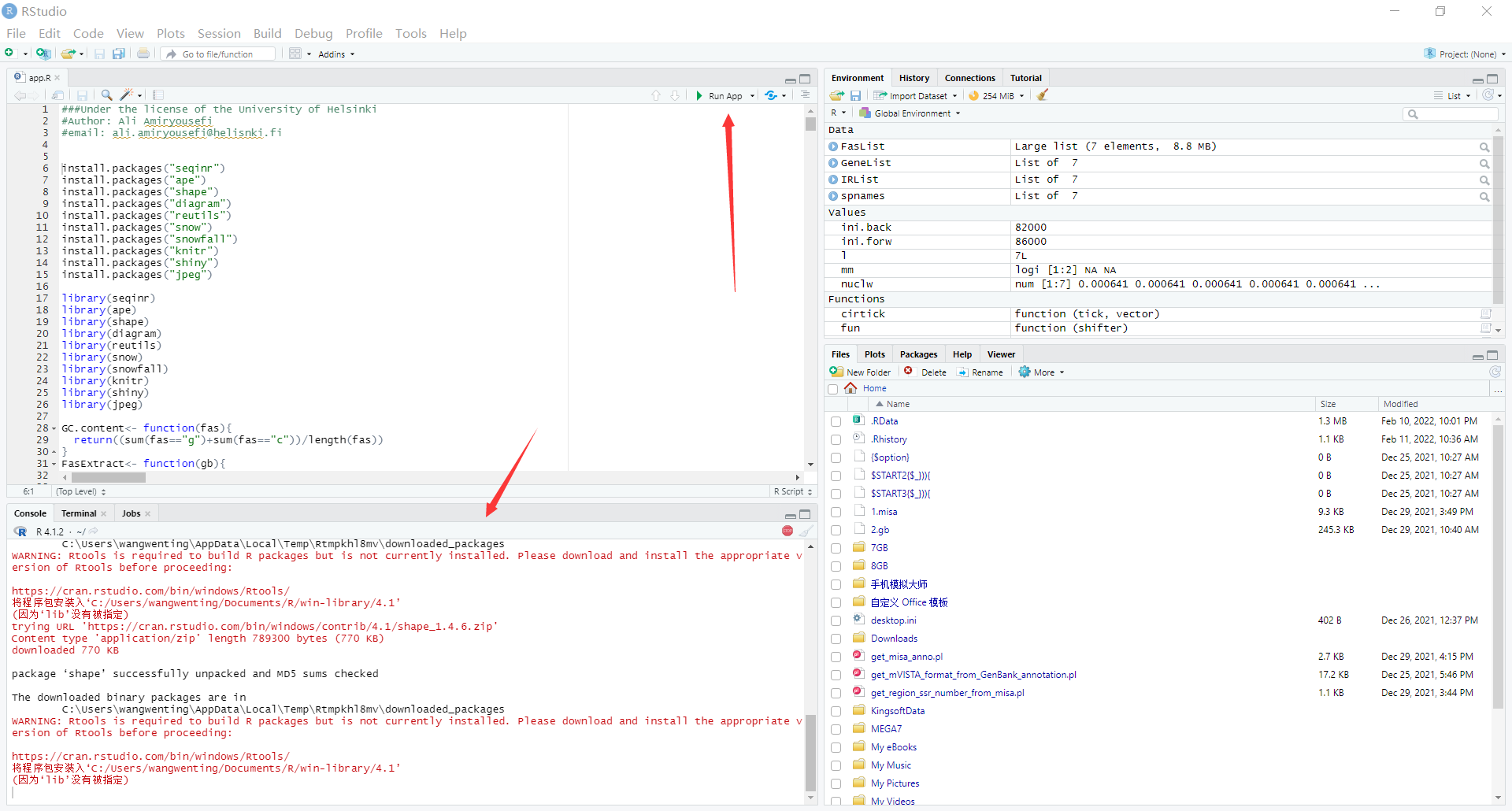Click the Save all documents icon

(118, 54)
